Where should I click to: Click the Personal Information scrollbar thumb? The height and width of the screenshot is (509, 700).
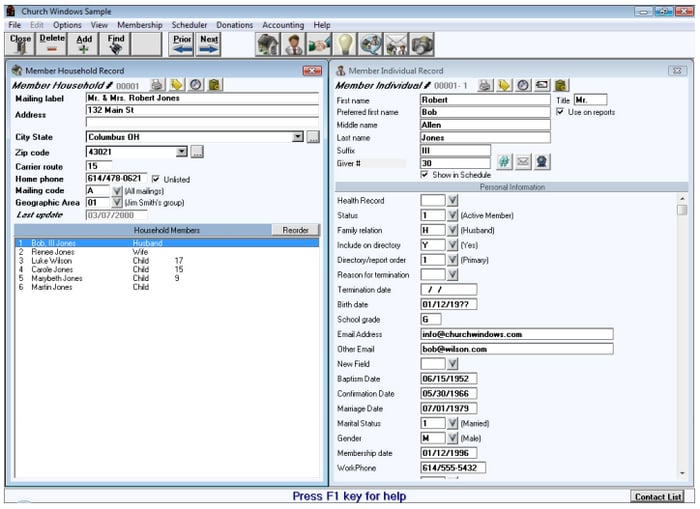[x=682, y=209]
